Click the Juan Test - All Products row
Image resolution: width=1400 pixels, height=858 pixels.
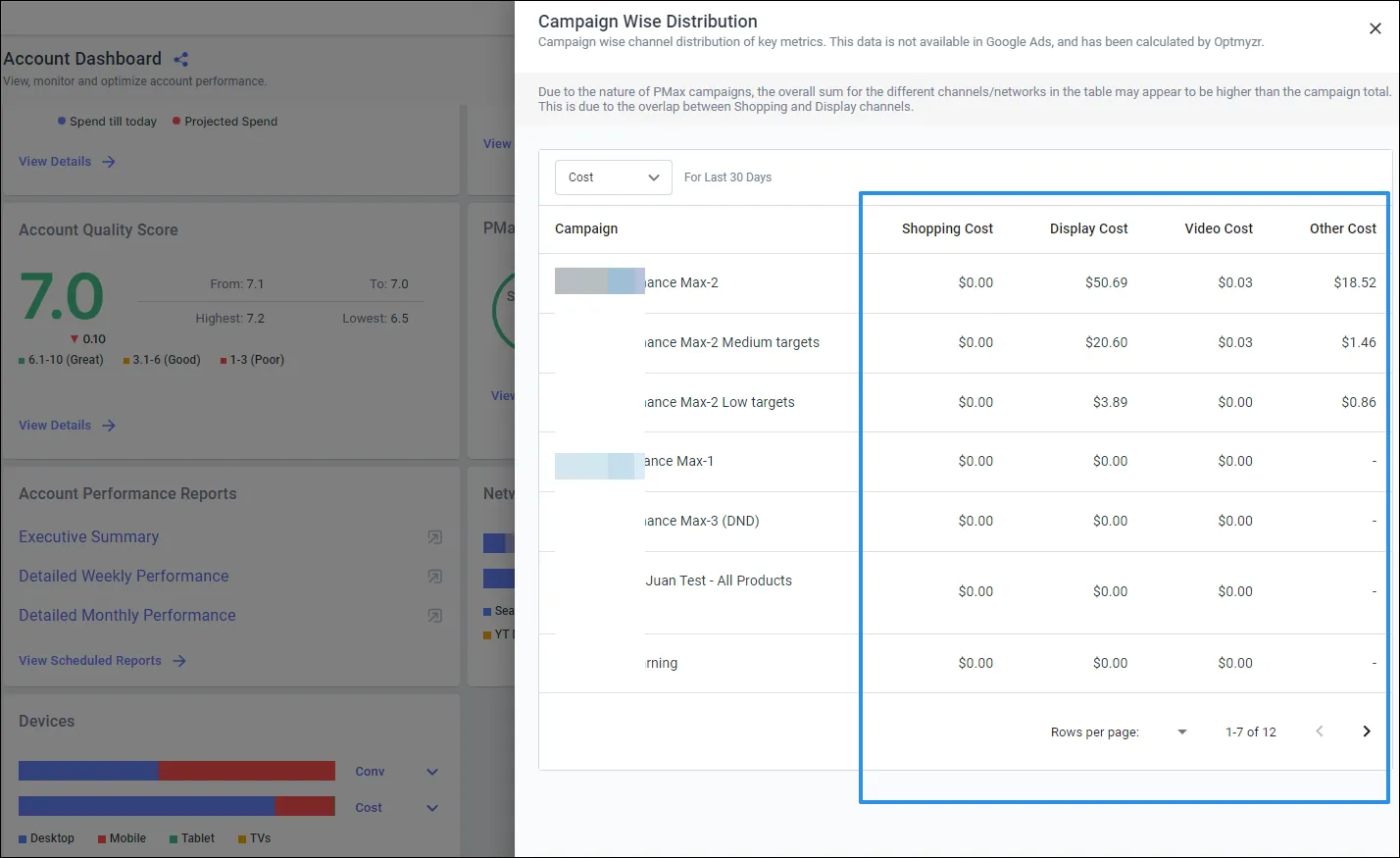click(x=965, y=592)
